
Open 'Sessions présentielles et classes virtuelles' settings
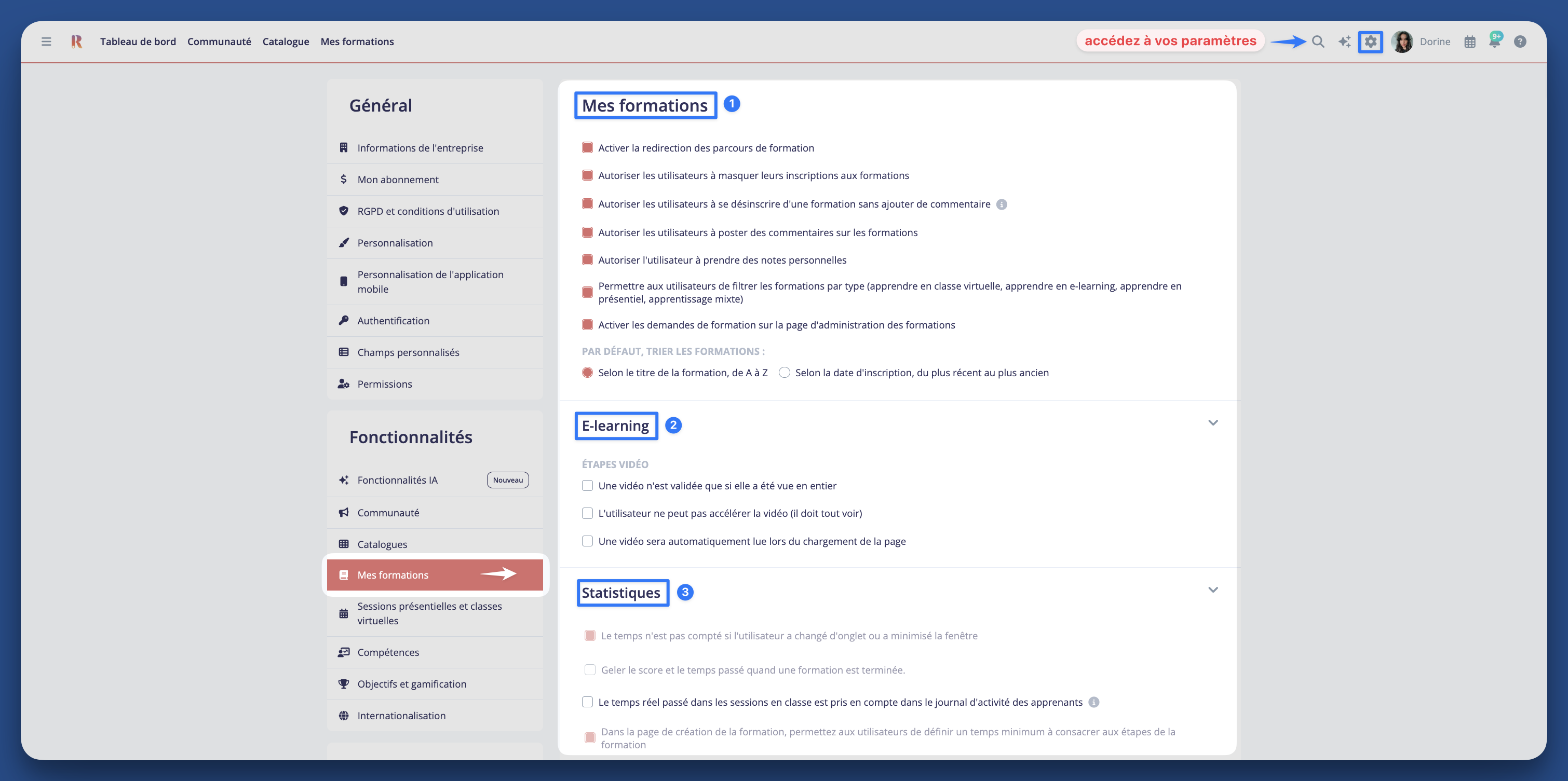click(x=429, y=613)
